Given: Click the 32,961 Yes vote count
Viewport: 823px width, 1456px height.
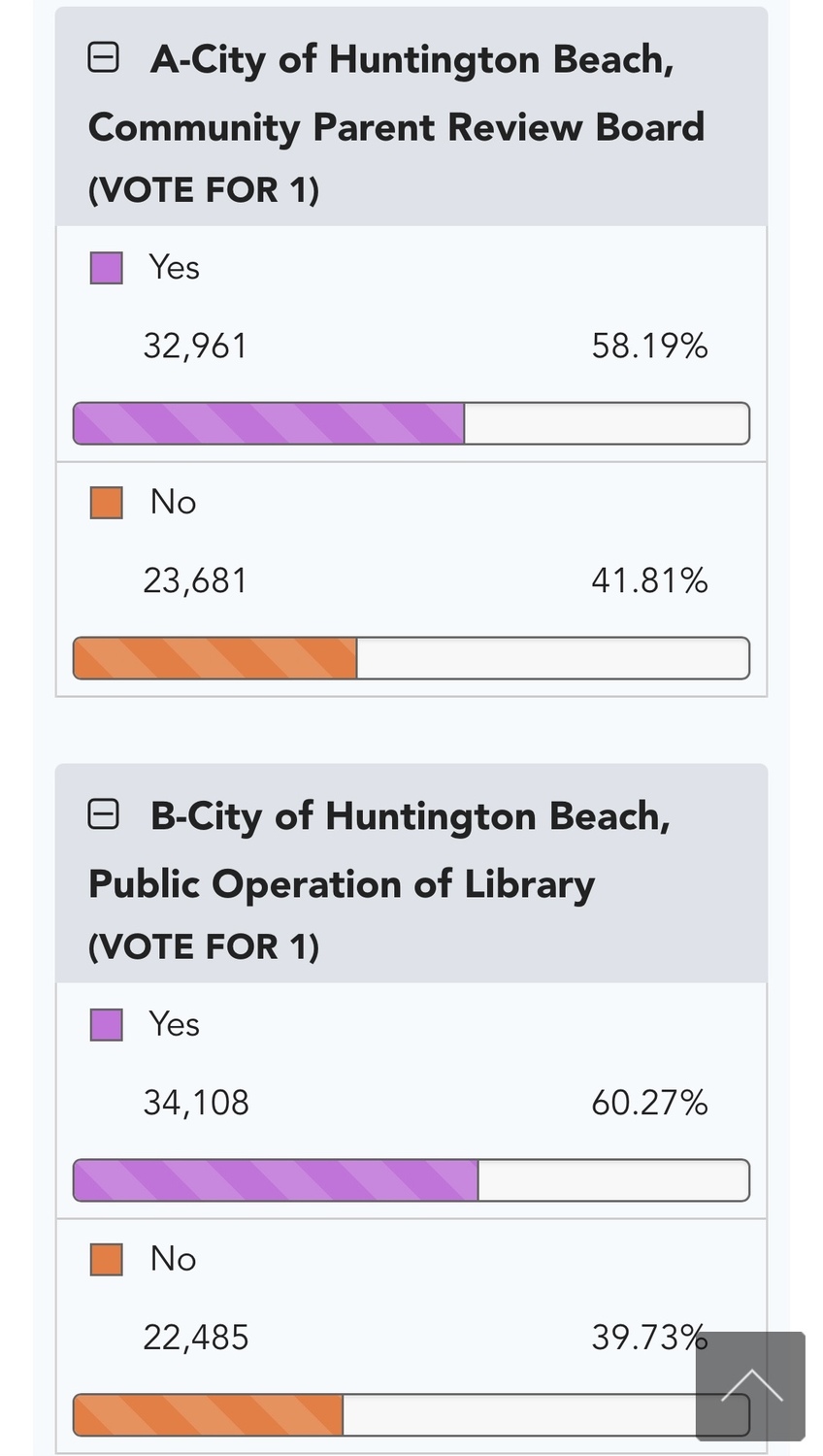Looking at the screenshot, I should click(x=196, y=347).
